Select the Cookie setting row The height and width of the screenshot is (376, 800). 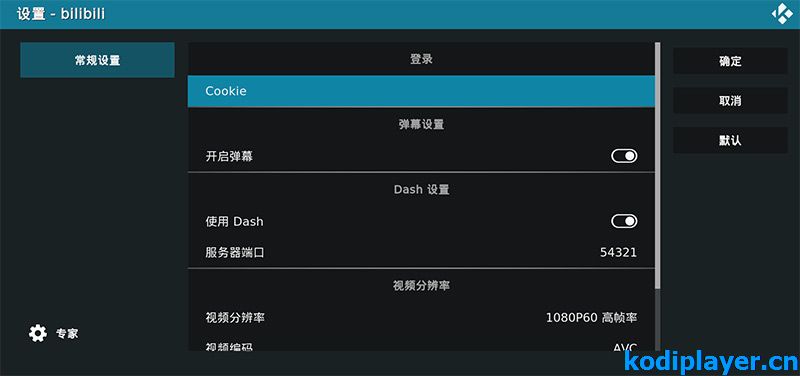tap(421, 91)
